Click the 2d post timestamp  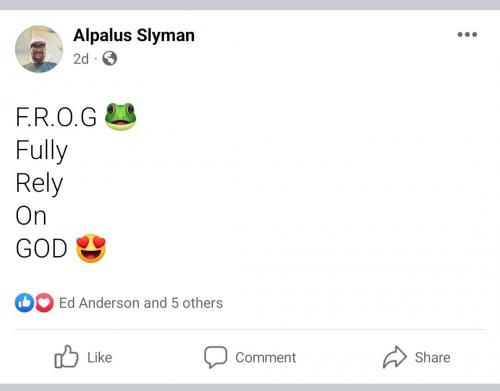click(x=81, y=59)
